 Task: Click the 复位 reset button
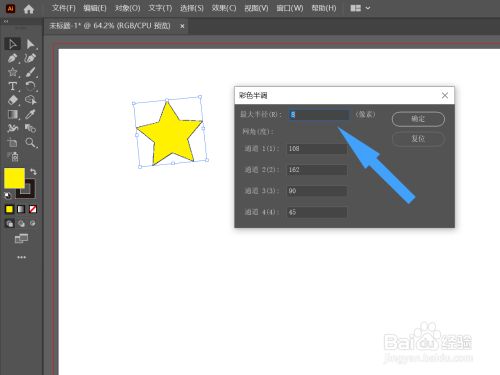point(418,139)
